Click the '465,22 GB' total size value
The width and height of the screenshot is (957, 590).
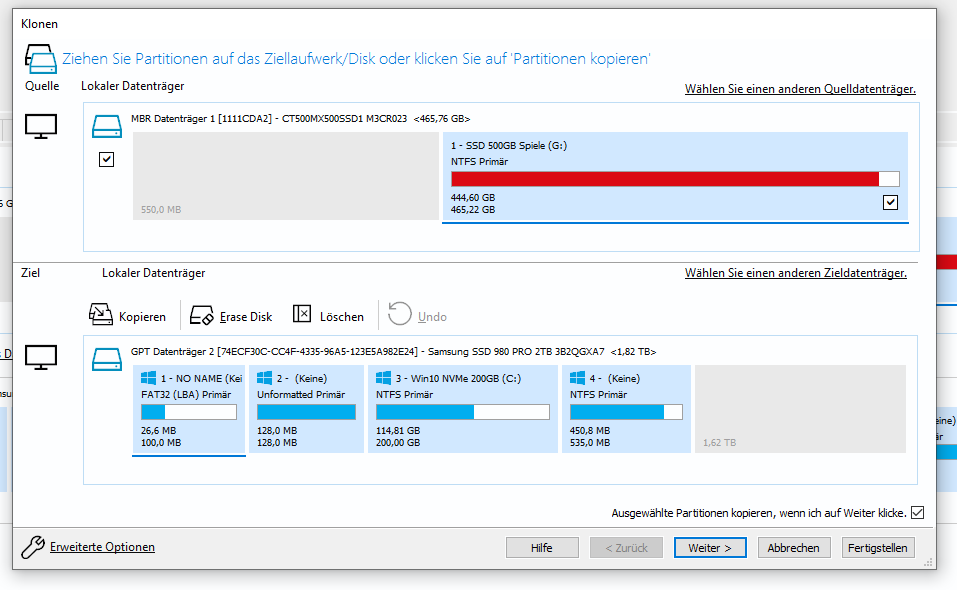tap(473, 210)
